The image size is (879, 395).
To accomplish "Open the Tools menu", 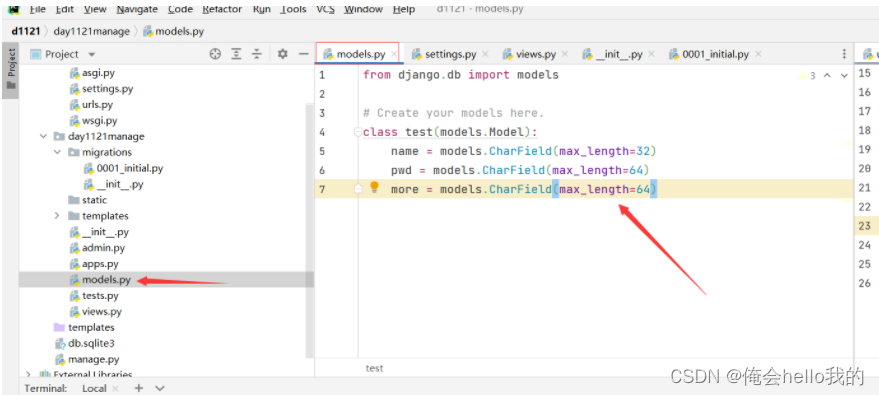I will [x=293, y=9].
